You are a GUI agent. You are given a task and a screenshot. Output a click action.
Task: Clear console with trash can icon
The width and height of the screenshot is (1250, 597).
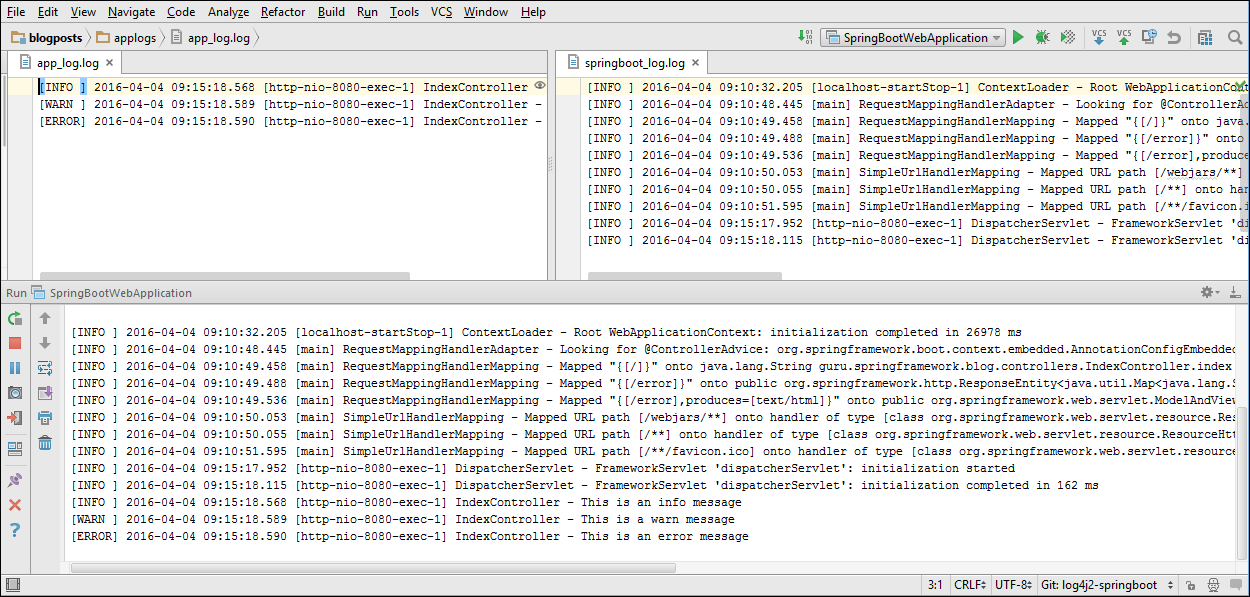click(45, 443)
